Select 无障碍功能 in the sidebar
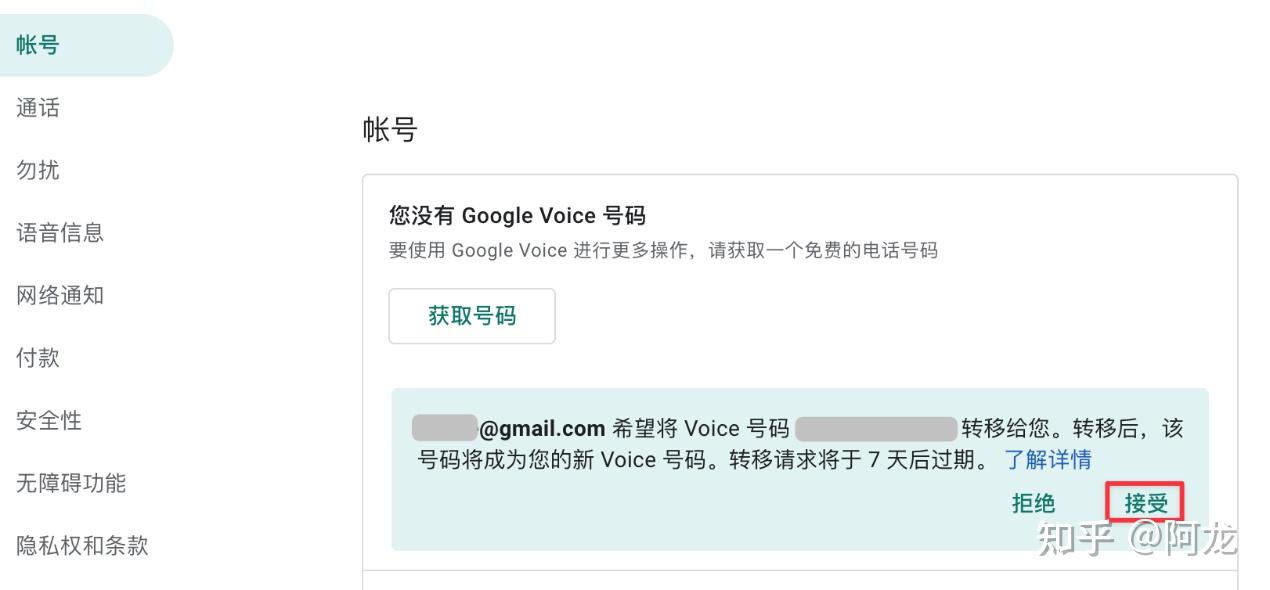Screen dimensions: 1270x590 click(x=70, y=483)
